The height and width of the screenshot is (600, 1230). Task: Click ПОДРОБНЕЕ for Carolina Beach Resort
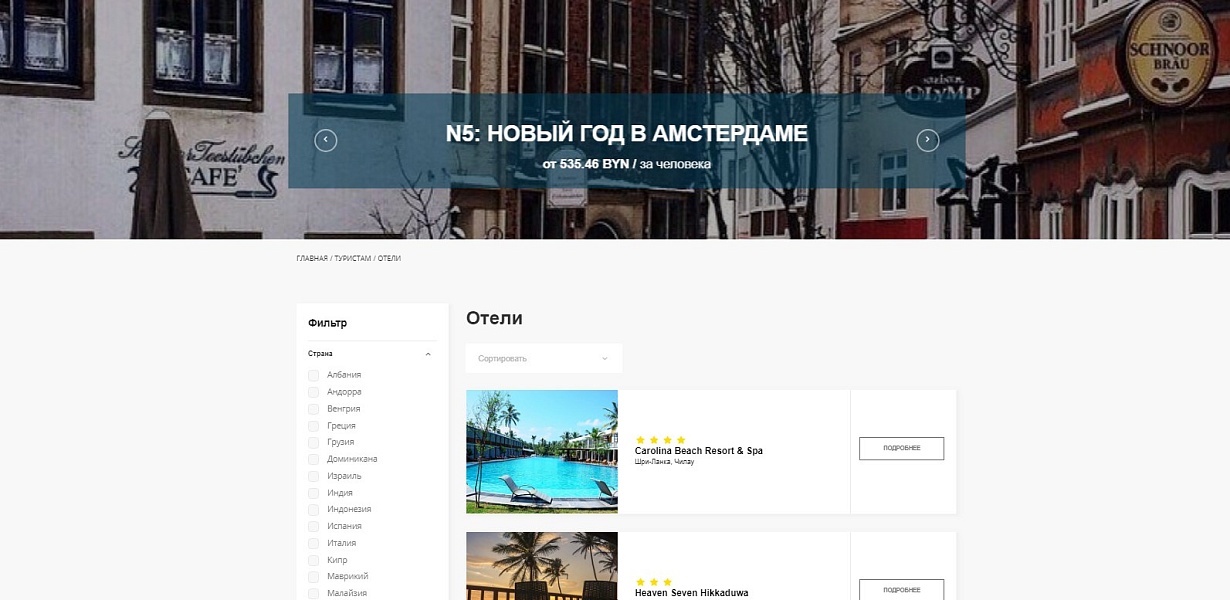point(901,448)
